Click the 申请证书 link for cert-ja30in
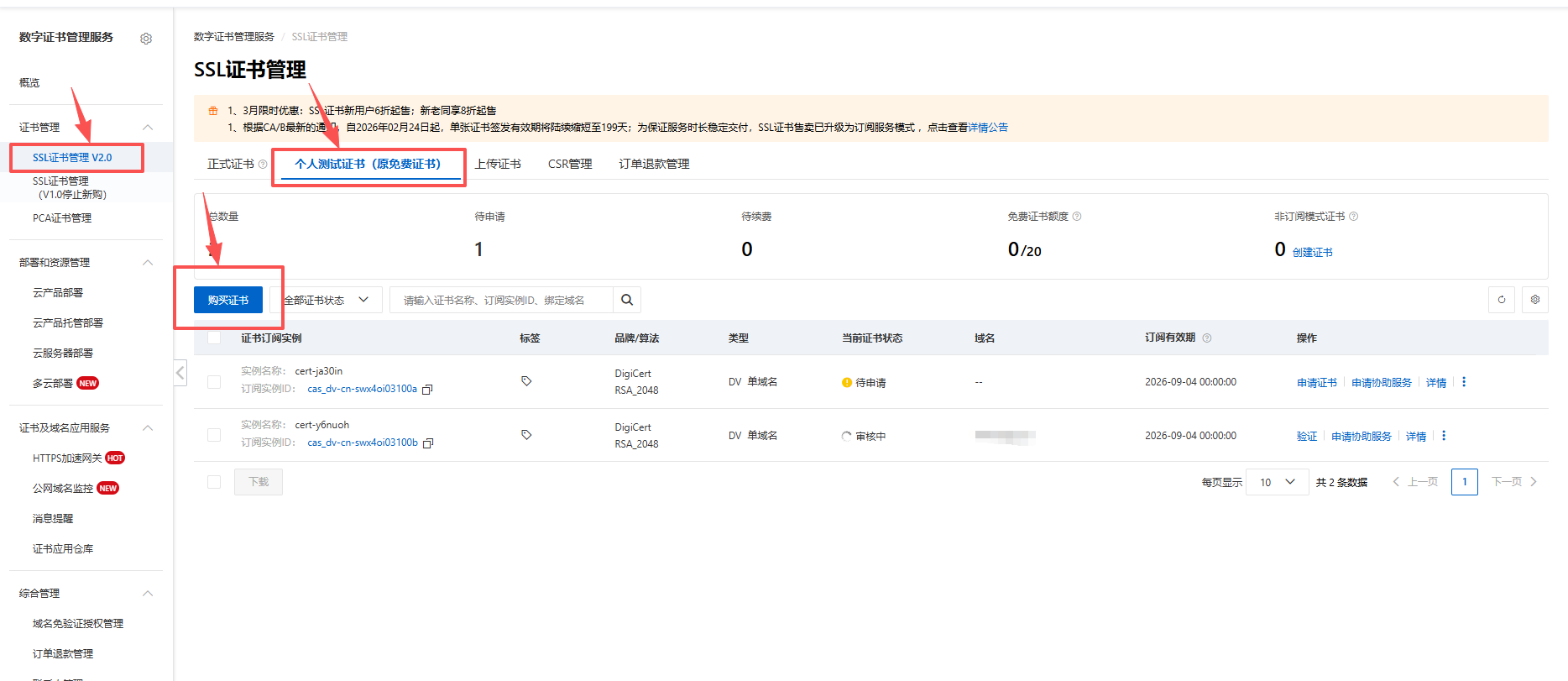1568x681 pixels. coord(1316,383)
